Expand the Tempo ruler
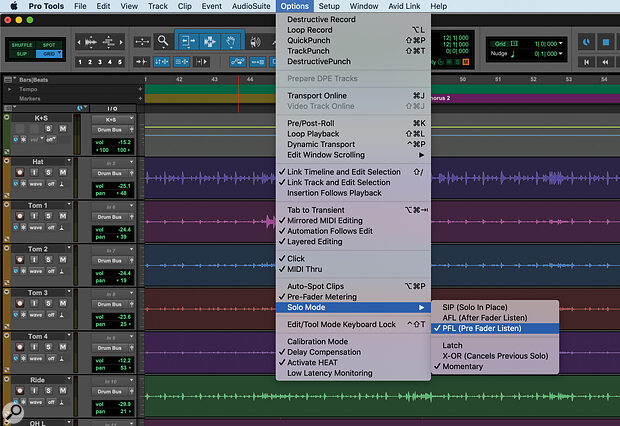Screen dimensions: 620x426 click(x=9, y=89)
